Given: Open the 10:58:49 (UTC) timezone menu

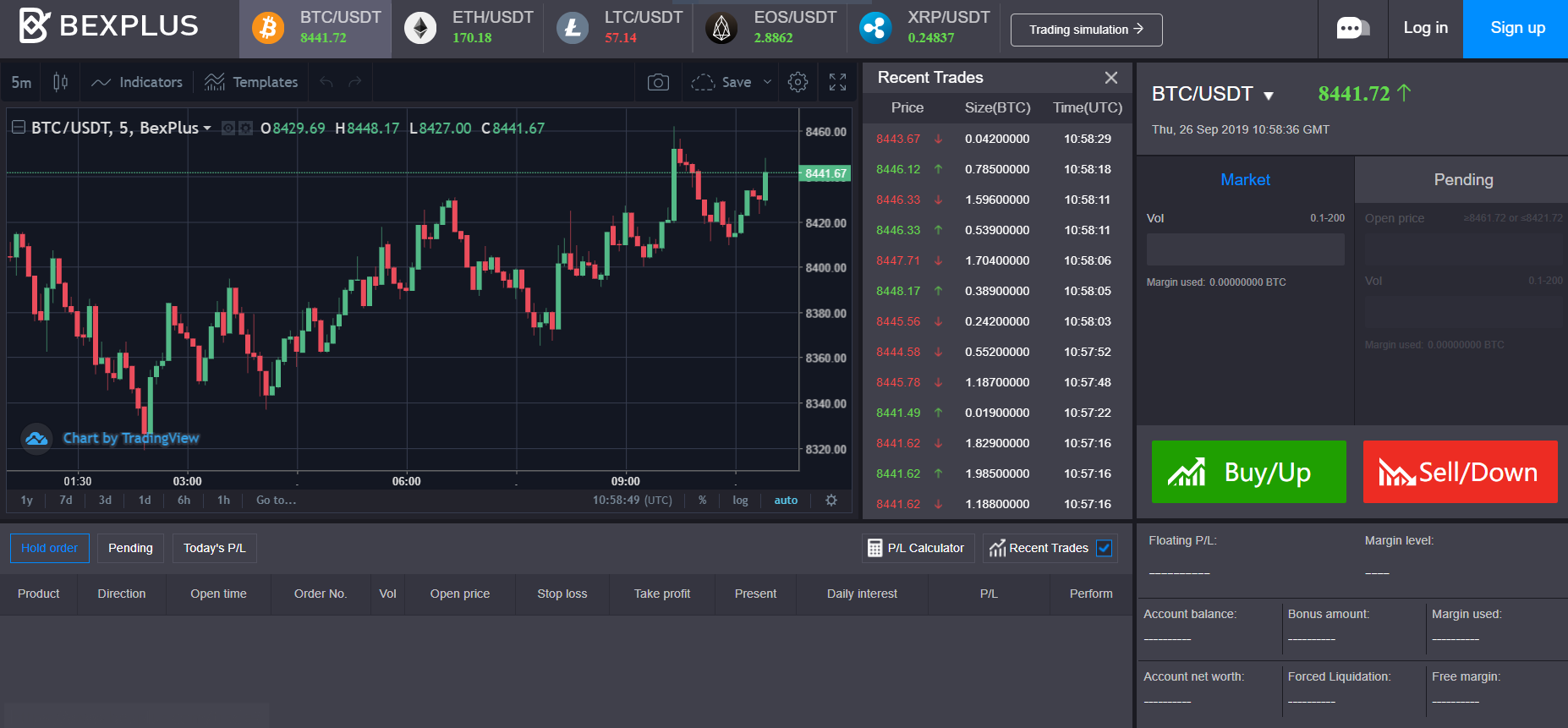Looking at the screenshot, I should pos(633,500).
